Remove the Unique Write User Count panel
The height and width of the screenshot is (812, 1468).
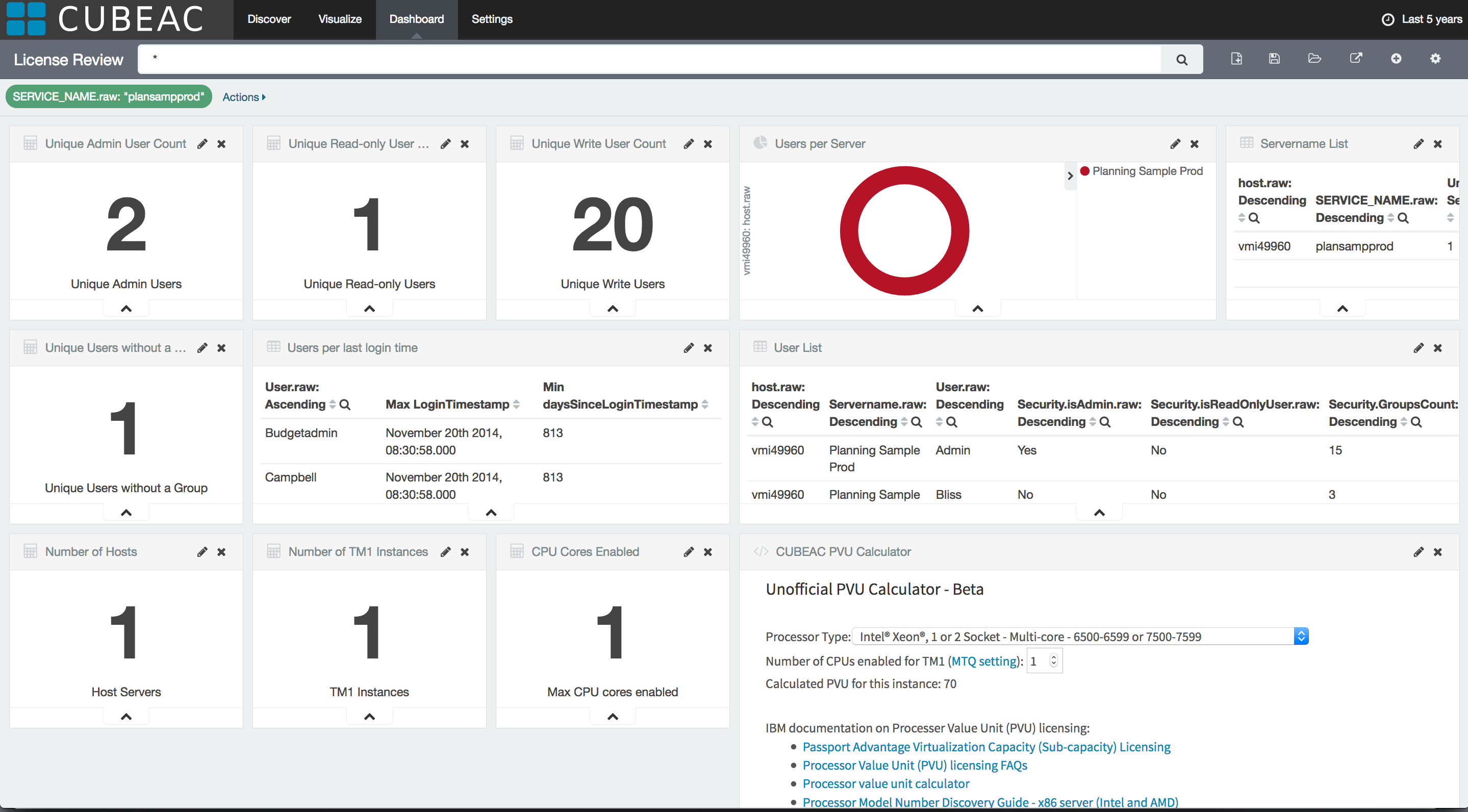[707, 144]
